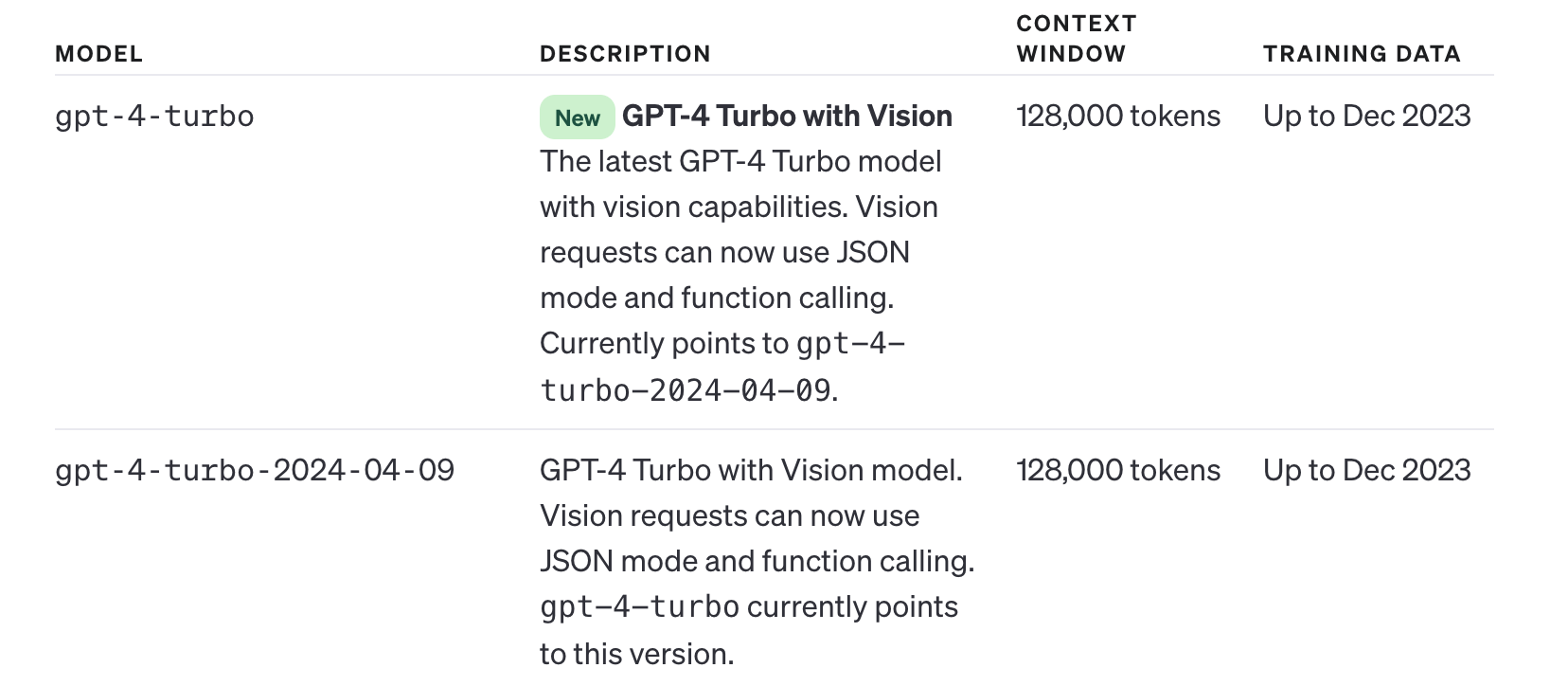
Task: Click 'JSON mode and function calling.' in second row
Action: tap(757, 561)
